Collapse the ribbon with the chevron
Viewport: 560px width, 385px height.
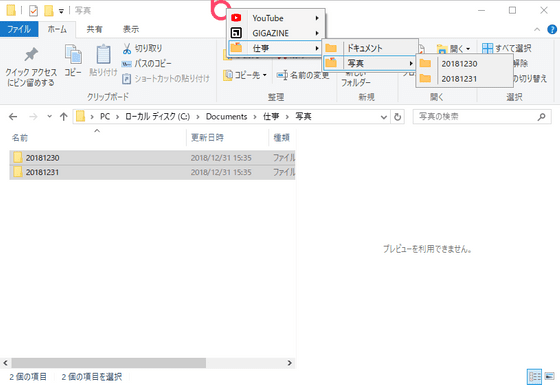pyautogui.click(x=537, y=29)
